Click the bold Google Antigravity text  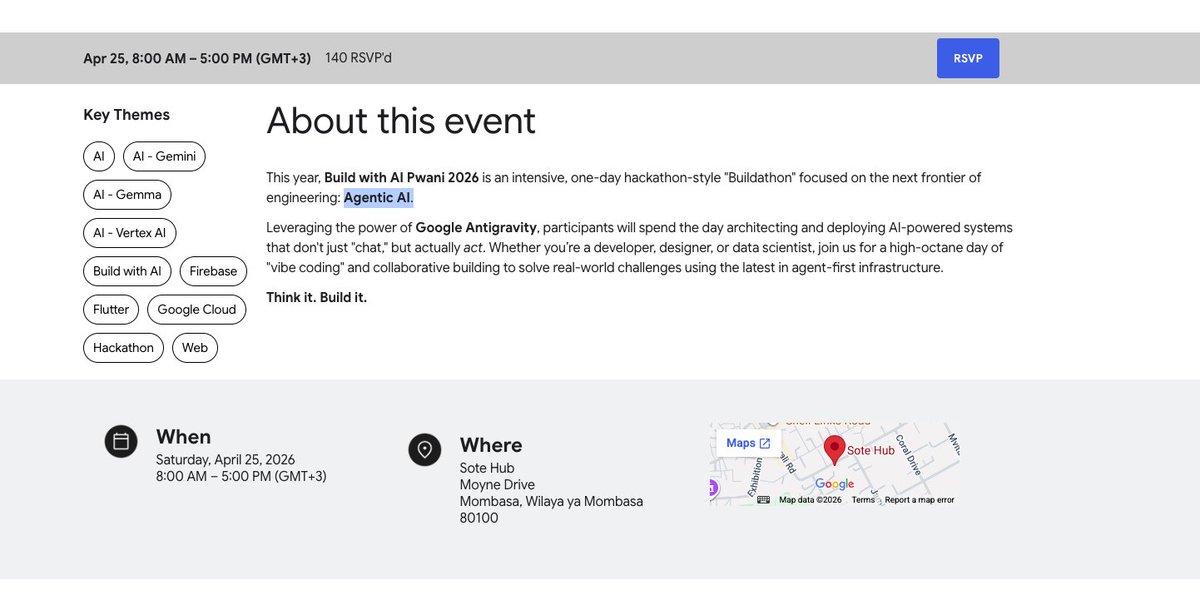[476, 228]
